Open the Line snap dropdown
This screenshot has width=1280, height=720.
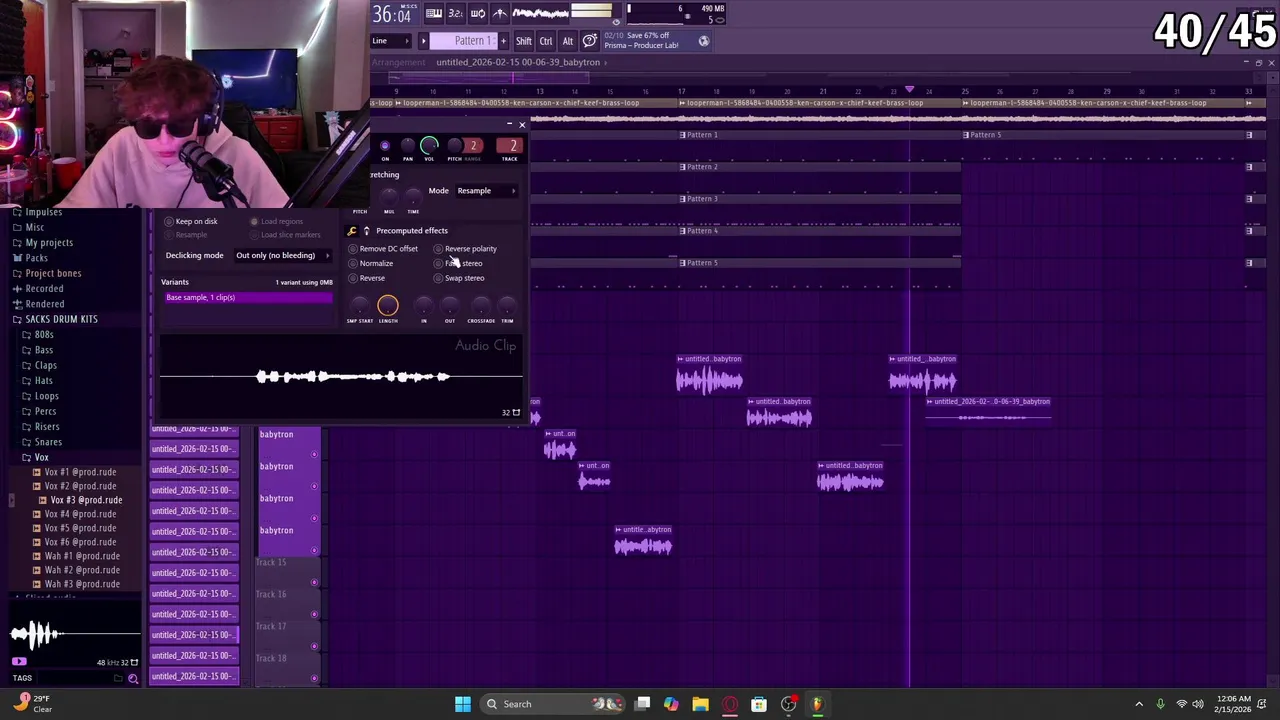coord(391,41)
